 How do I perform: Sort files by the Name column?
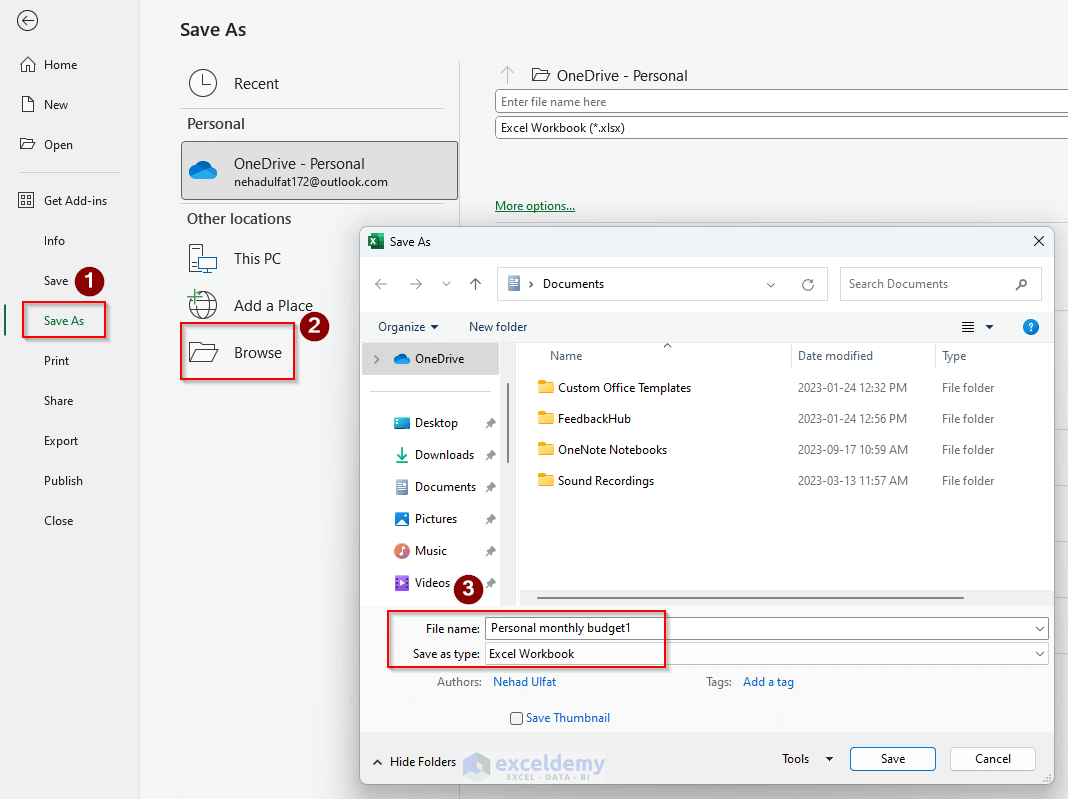(566, 356)
